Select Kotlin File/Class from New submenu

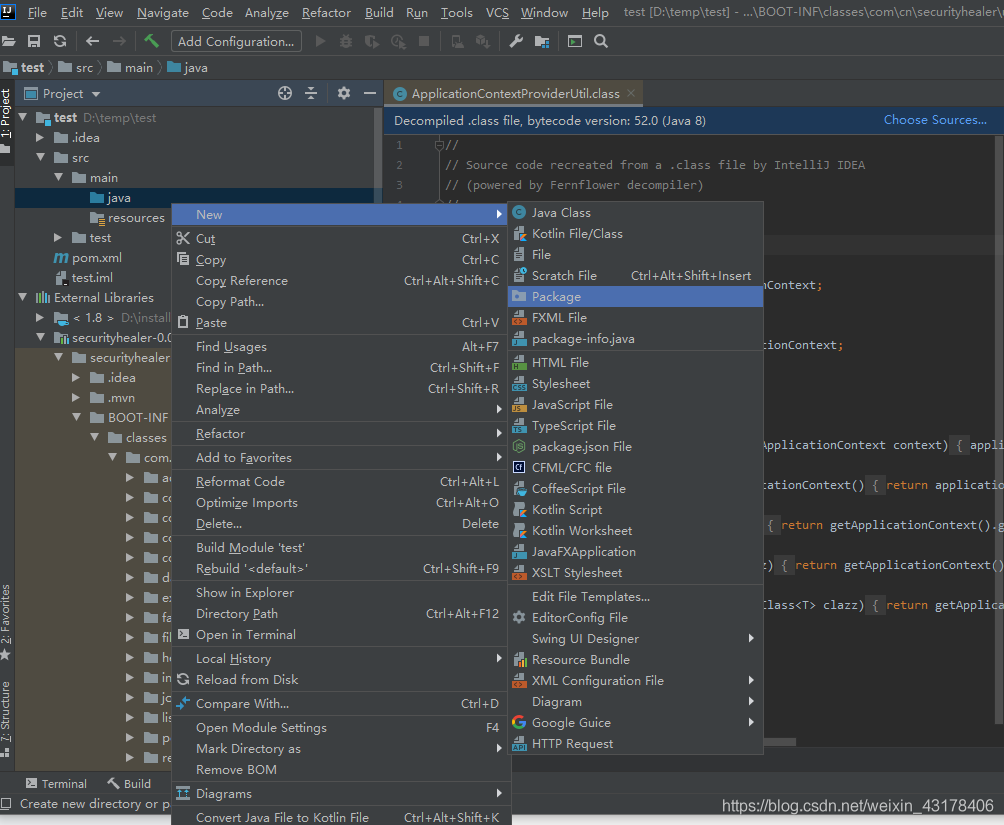[635, 234]
